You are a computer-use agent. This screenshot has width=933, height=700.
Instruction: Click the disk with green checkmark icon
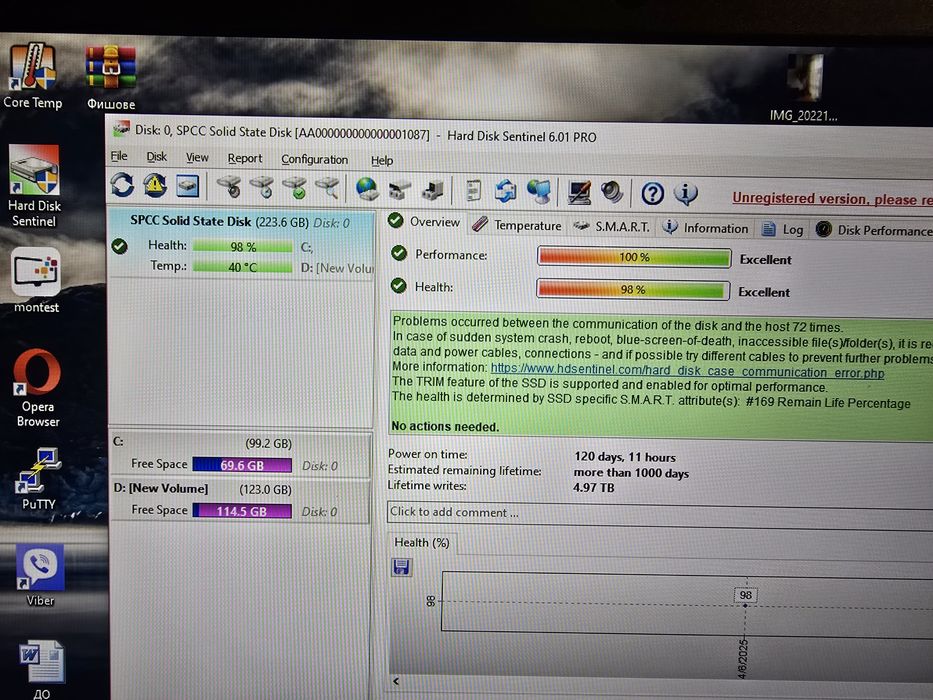295,188
